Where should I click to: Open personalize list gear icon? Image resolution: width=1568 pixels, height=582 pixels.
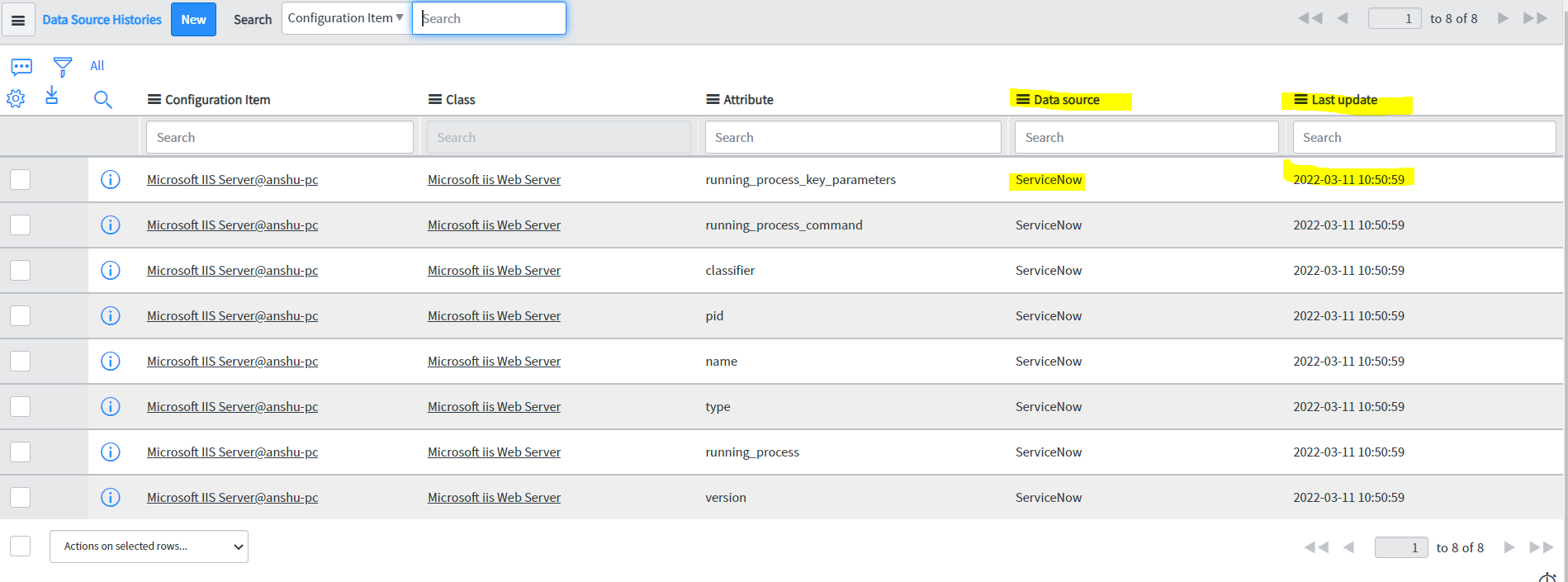(16, 99)
